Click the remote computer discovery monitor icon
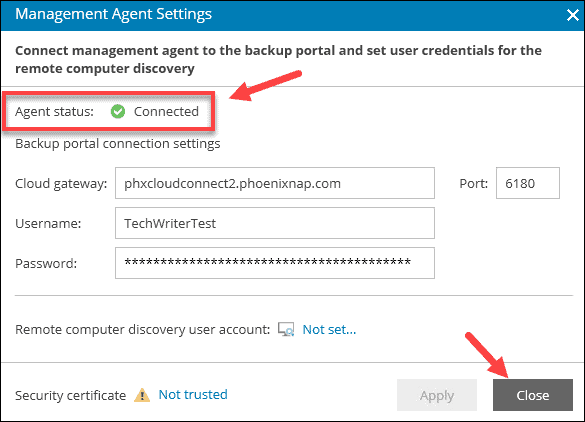Image resolution: width=585 pixels, height=422 pixels. tap(286, 329)
